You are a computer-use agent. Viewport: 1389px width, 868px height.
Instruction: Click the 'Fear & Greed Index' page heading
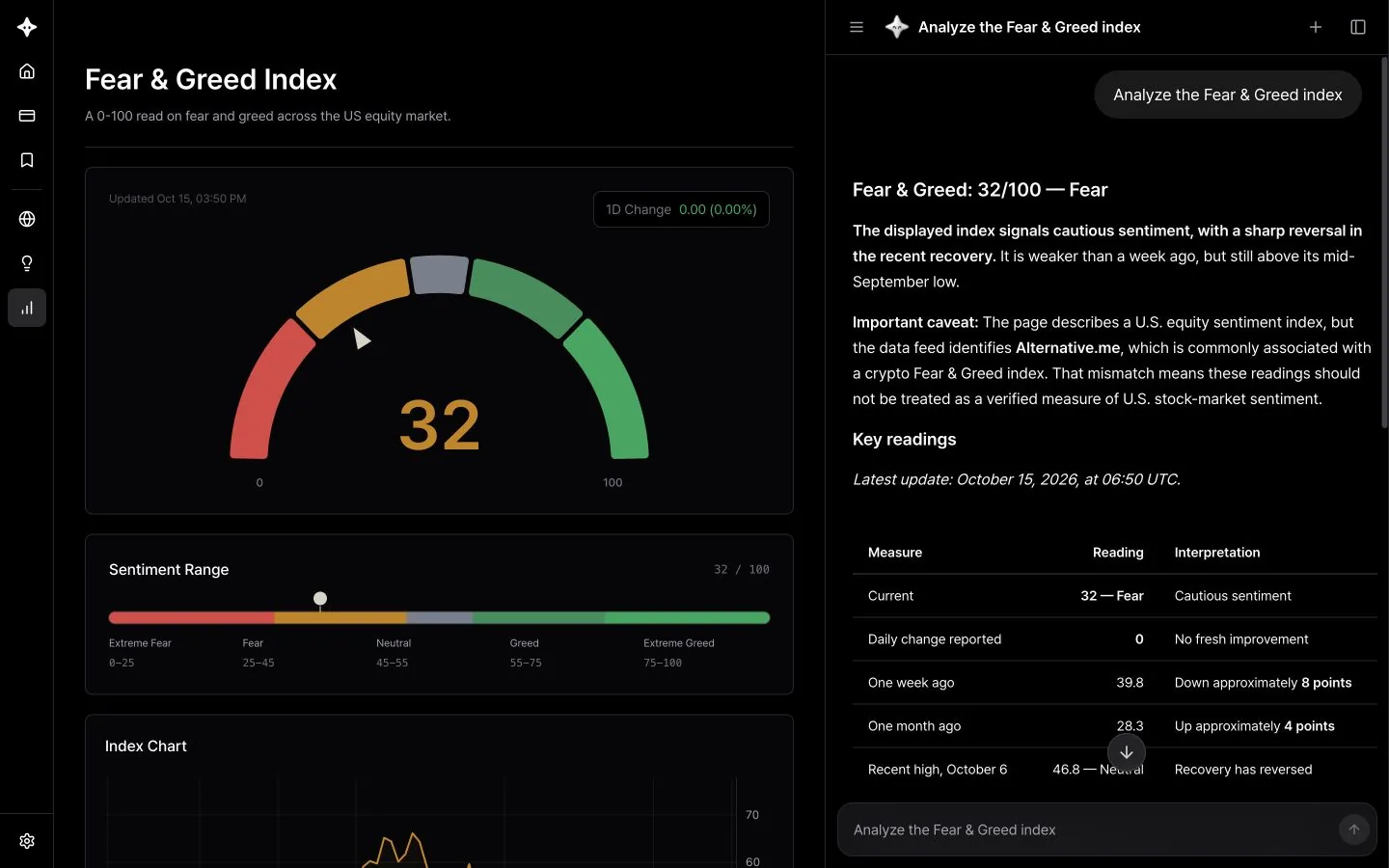pos(210,79)
